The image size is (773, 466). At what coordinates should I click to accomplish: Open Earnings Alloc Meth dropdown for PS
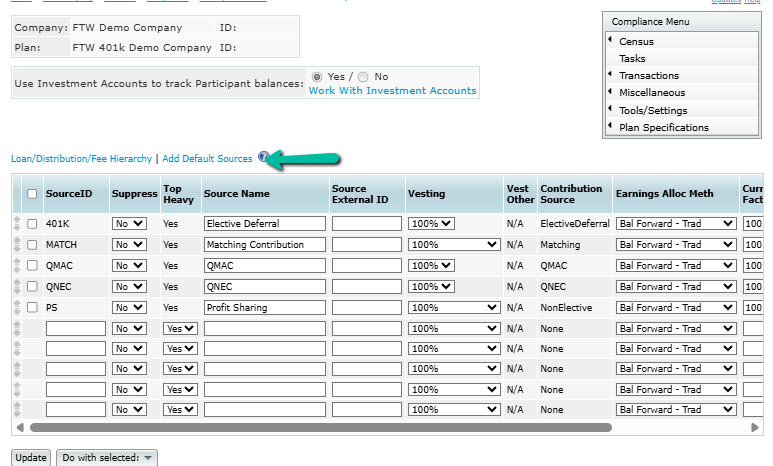click(x=676, y=307)
